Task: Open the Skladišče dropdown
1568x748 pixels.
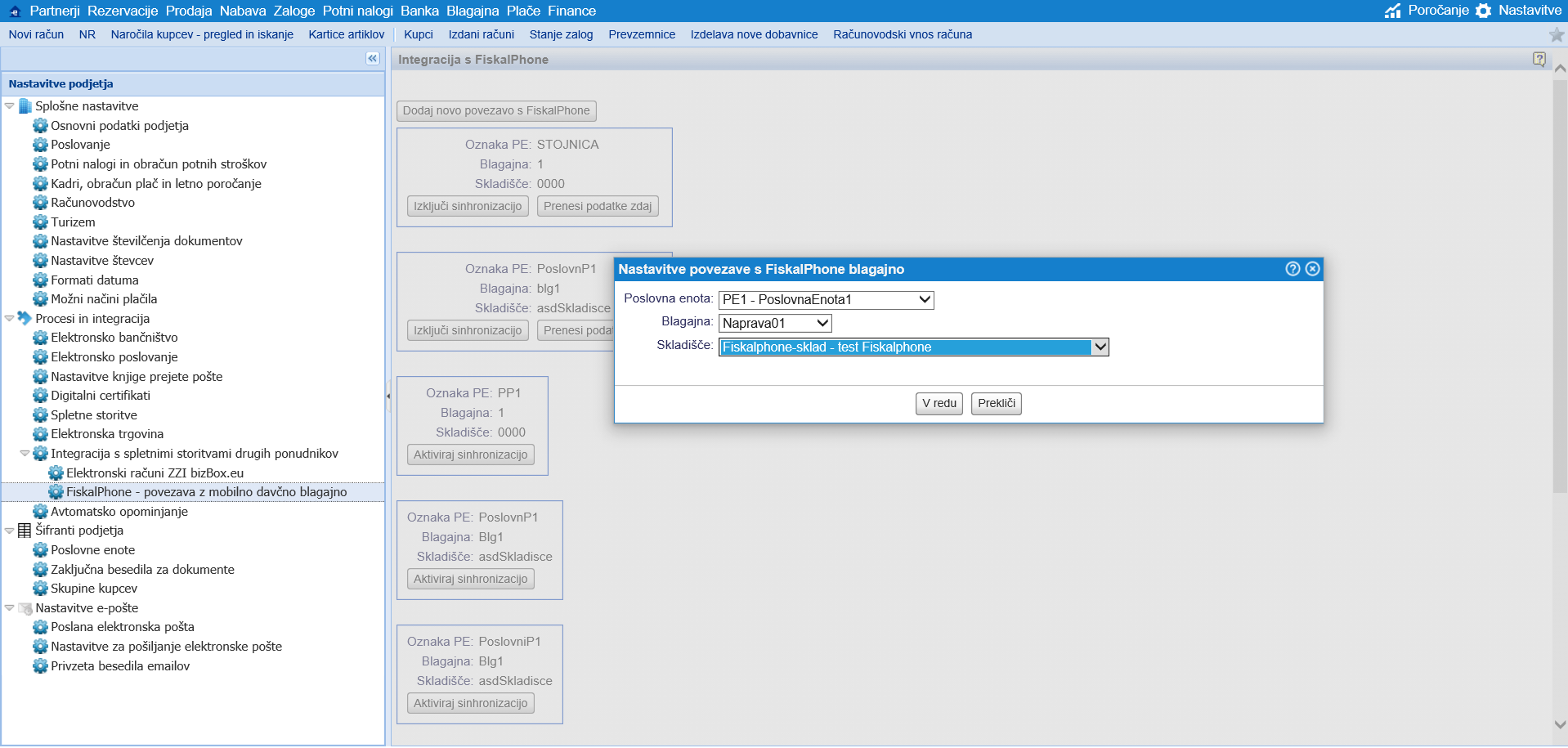Action: click(x=914, y=347)
